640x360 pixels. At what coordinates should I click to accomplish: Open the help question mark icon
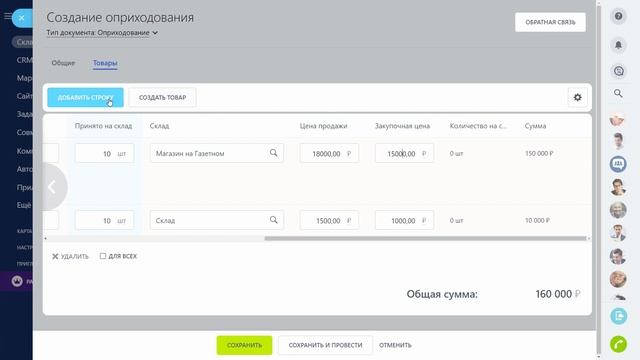tap(618, 16)
